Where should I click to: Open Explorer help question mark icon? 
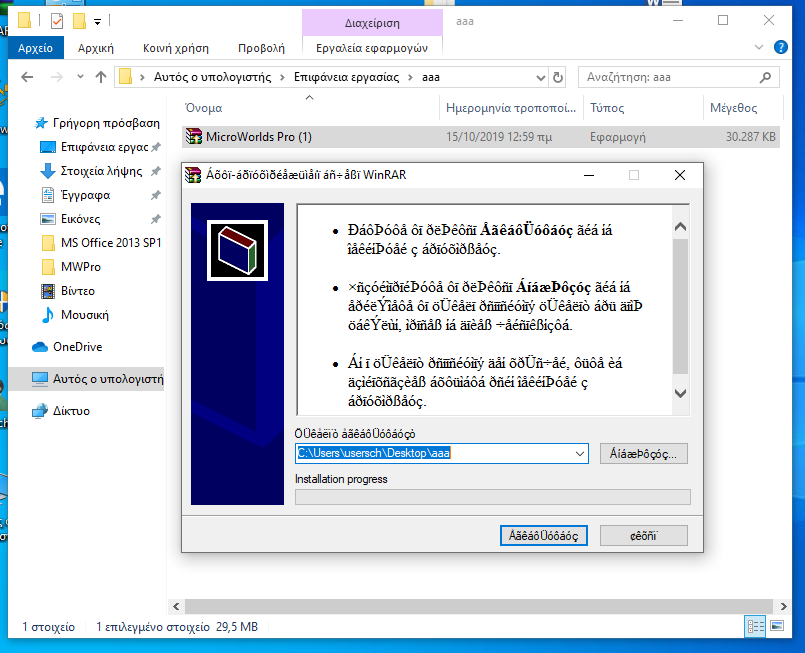tap(780, 47)
